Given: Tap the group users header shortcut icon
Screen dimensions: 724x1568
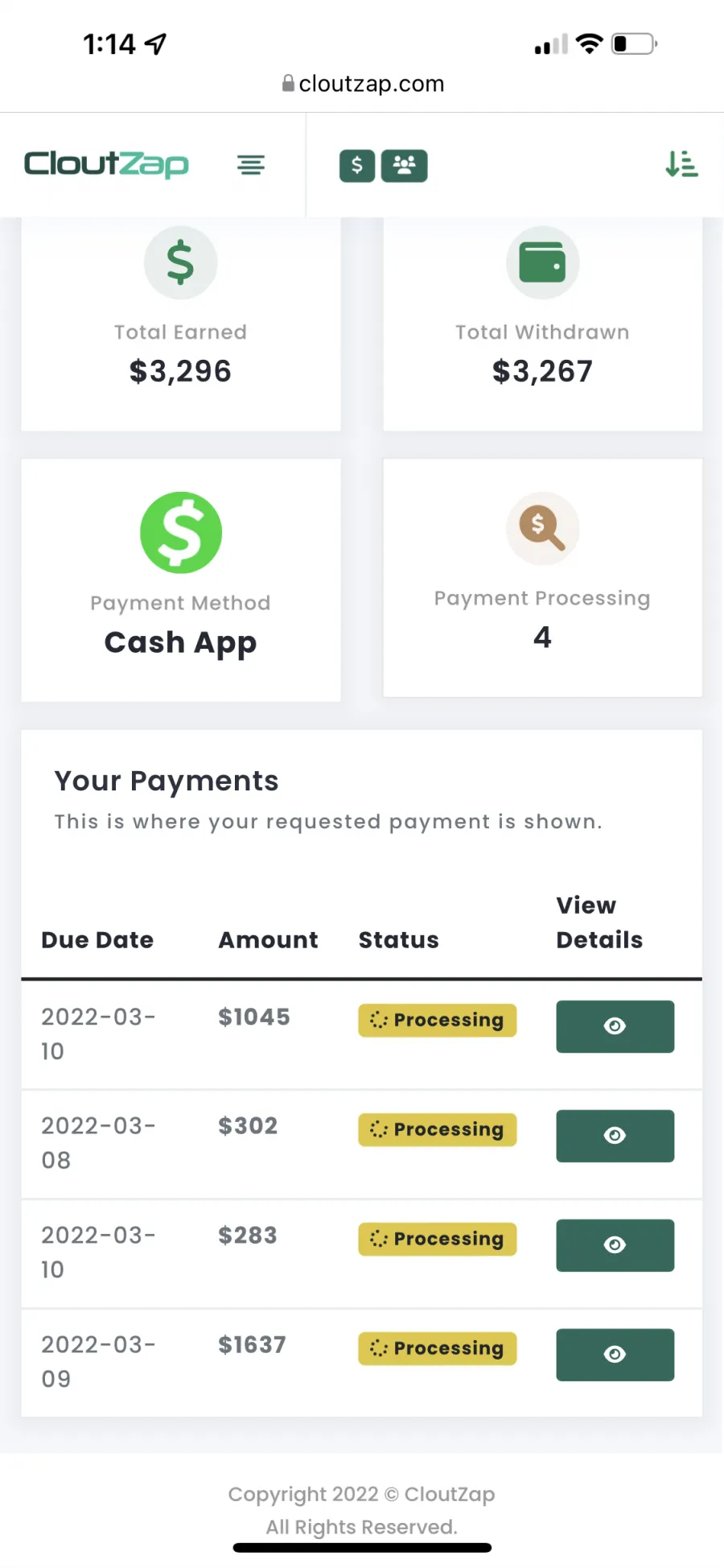Looking at the screenshot, I should [404, 166].
